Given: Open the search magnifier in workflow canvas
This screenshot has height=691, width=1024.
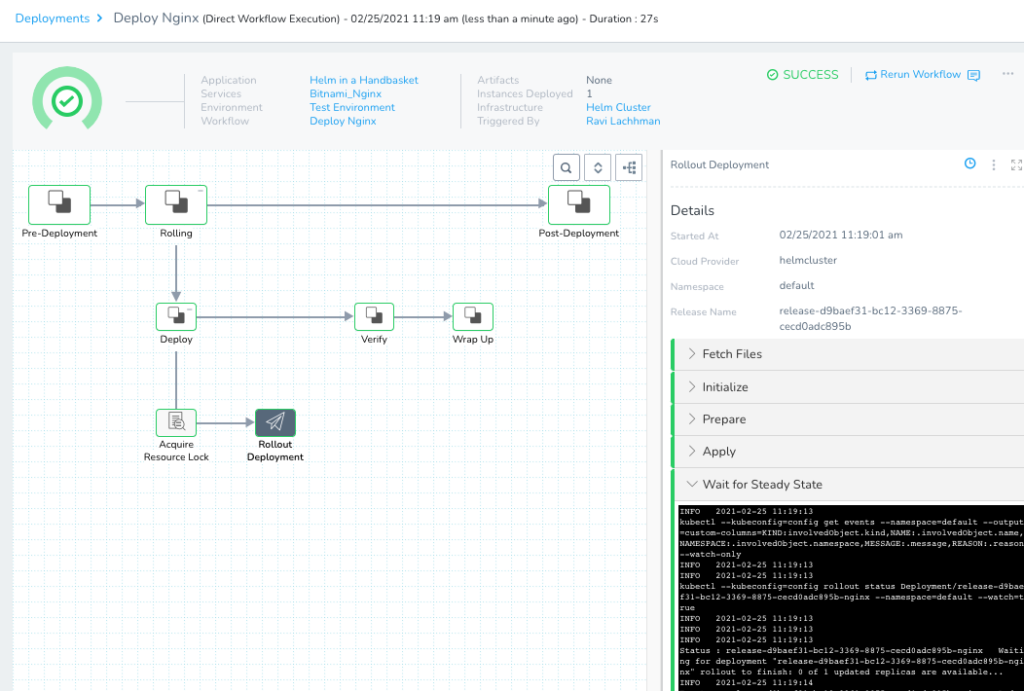Looking at the screenshot, I should coord(566,168).
